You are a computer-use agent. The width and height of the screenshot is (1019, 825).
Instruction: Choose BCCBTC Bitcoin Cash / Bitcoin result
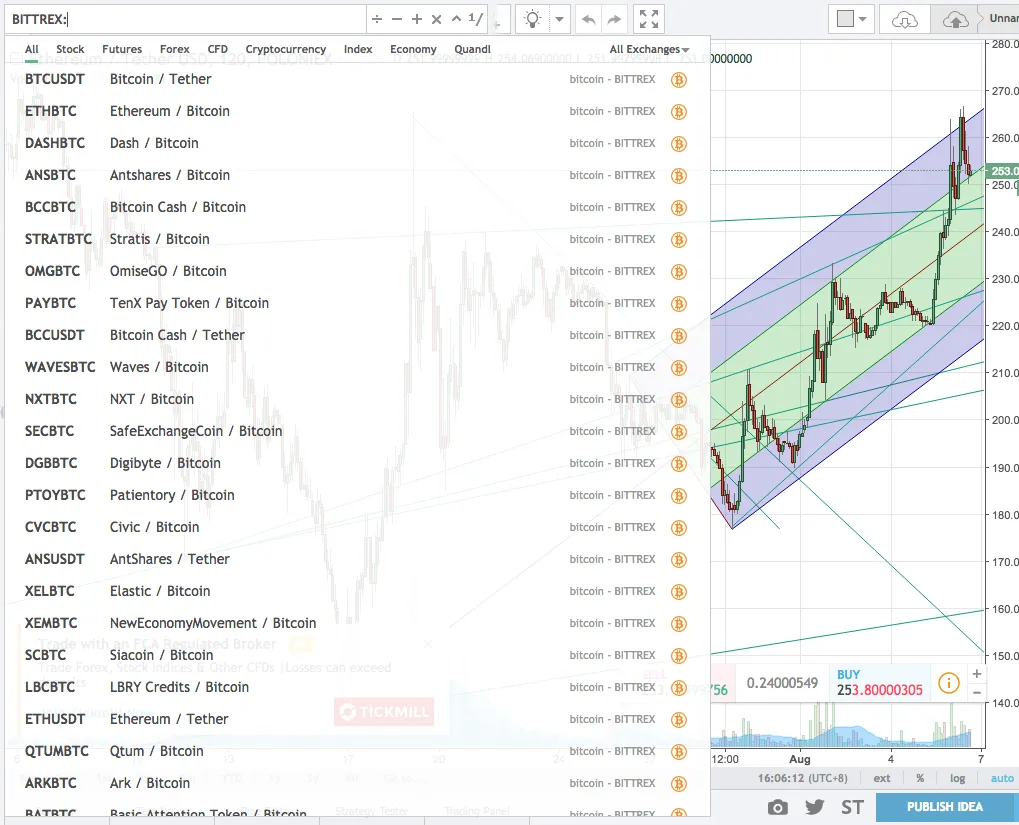coord(357,207)
